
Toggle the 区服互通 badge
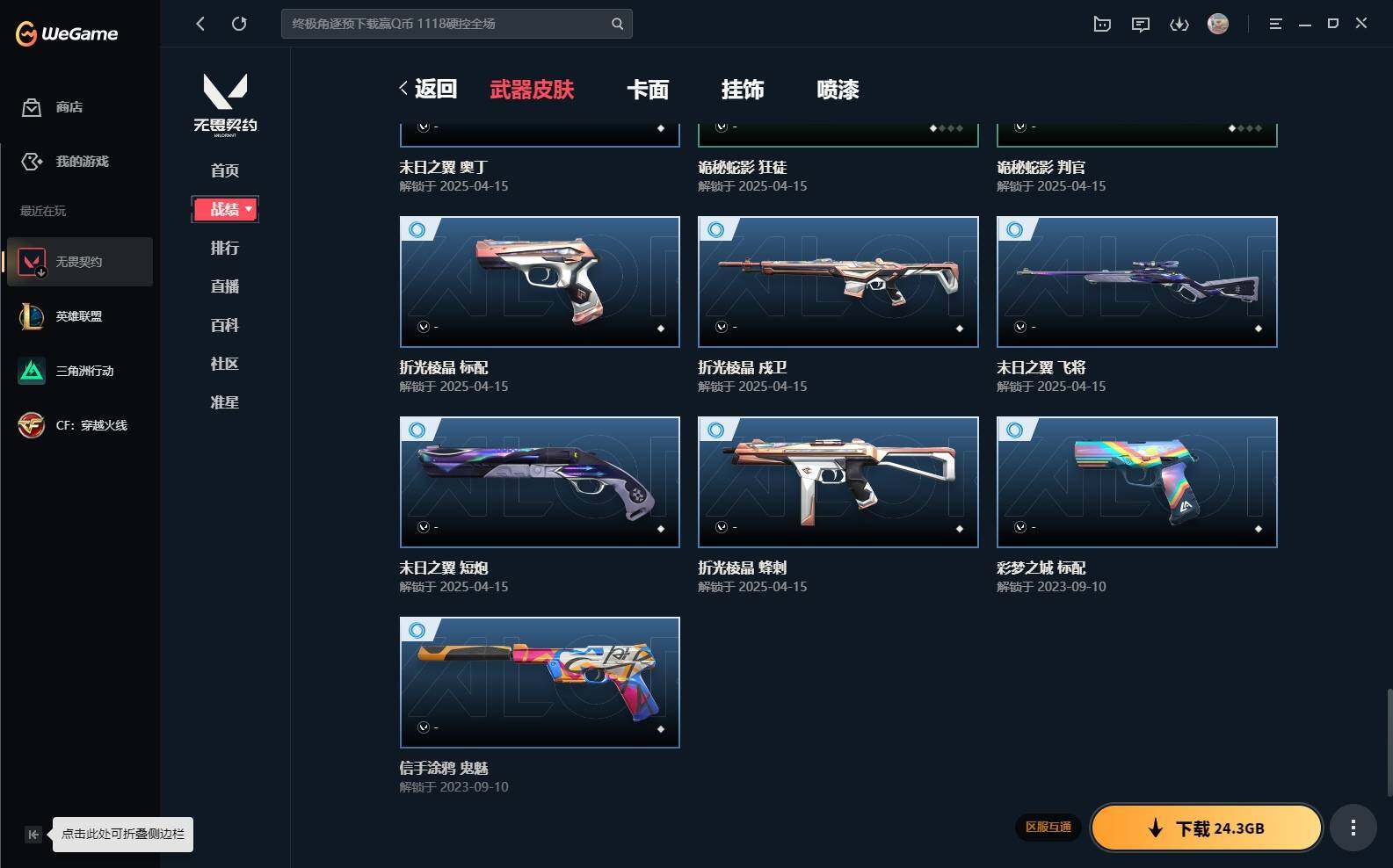(1048, 827)
